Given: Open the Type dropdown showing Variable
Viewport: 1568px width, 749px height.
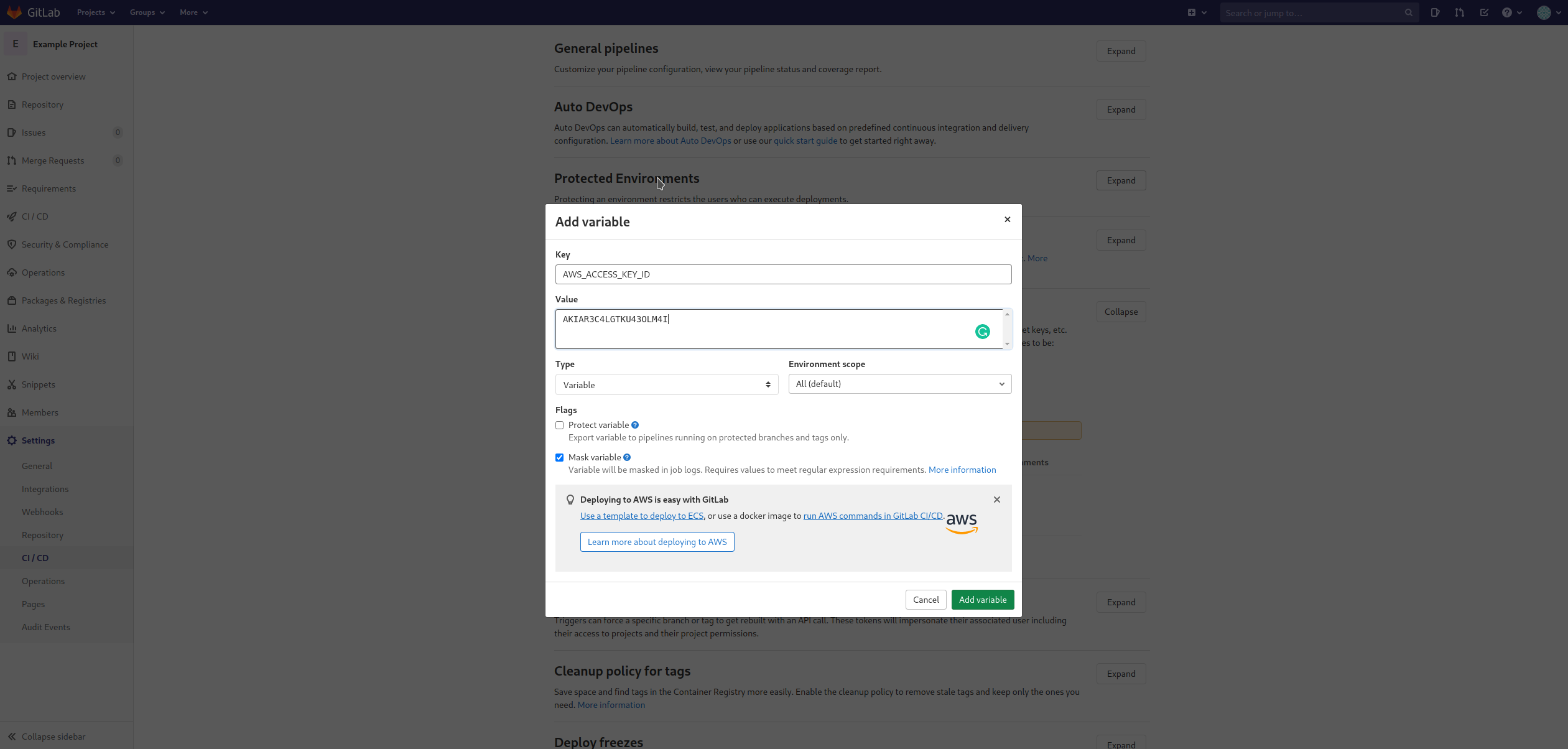Looking at the screenshot, I should click(x=666, y=384).
